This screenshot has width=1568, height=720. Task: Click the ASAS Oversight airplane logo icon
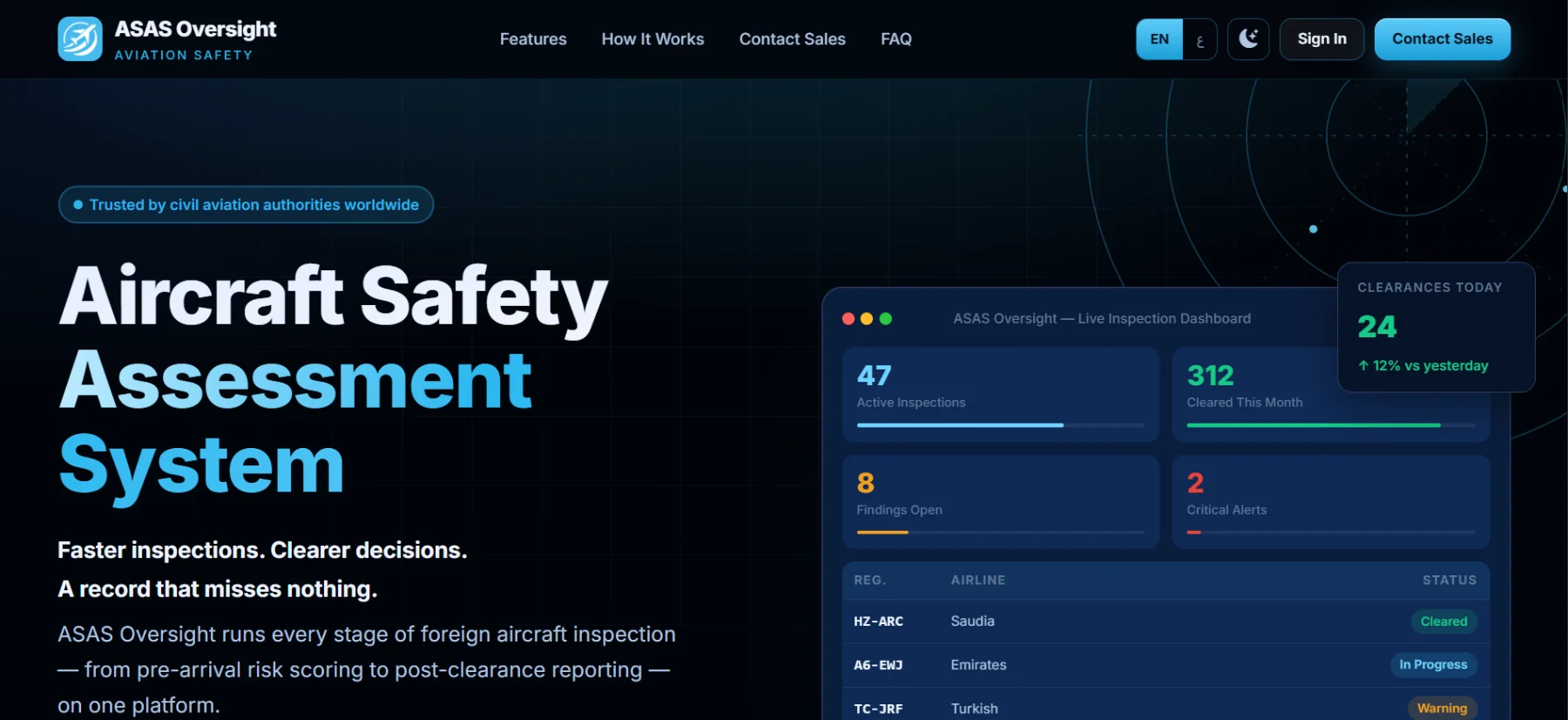point(80,39)
